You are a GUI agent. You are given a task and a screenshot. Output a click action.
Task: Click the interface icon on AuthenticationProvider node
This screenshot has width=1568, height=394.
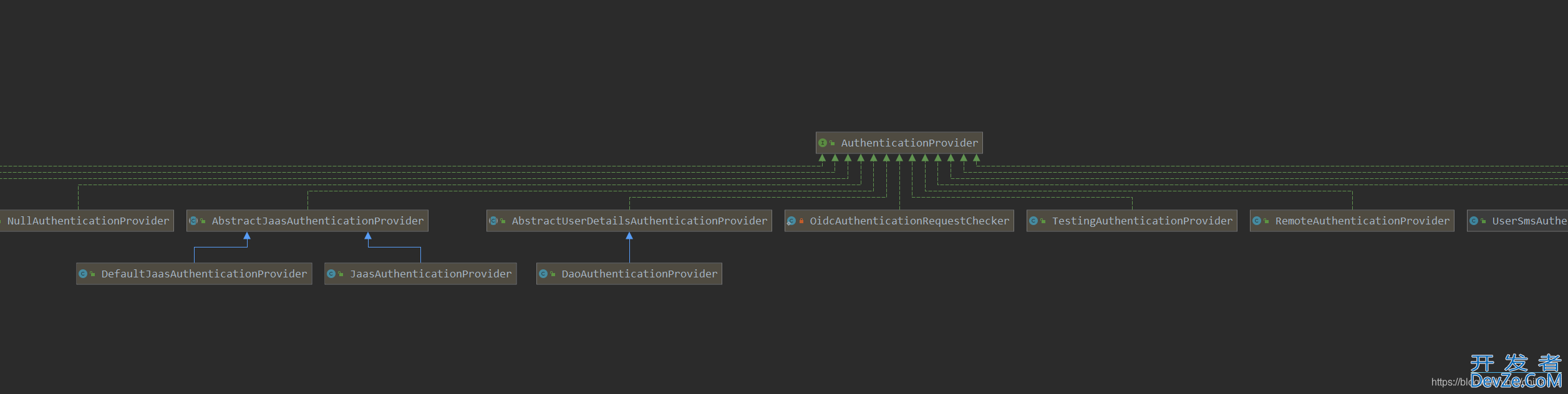click(x=823, y=143)
